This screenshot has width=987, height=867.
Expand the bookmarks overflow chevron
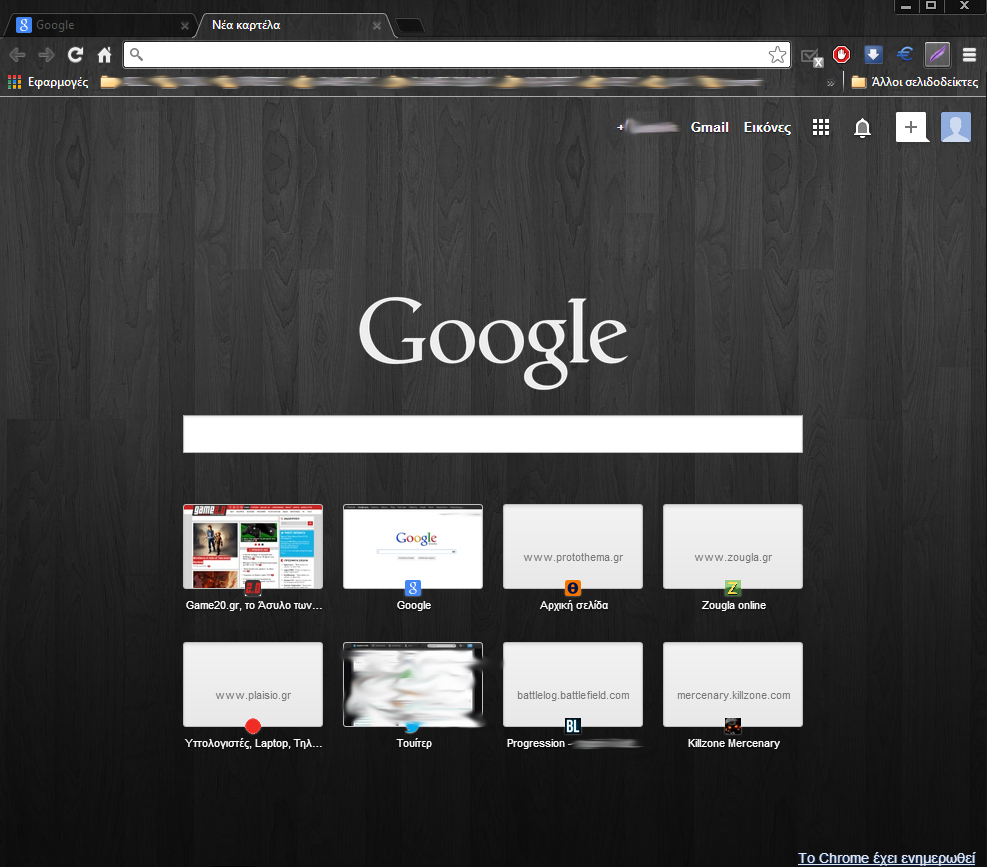point(830,83)
